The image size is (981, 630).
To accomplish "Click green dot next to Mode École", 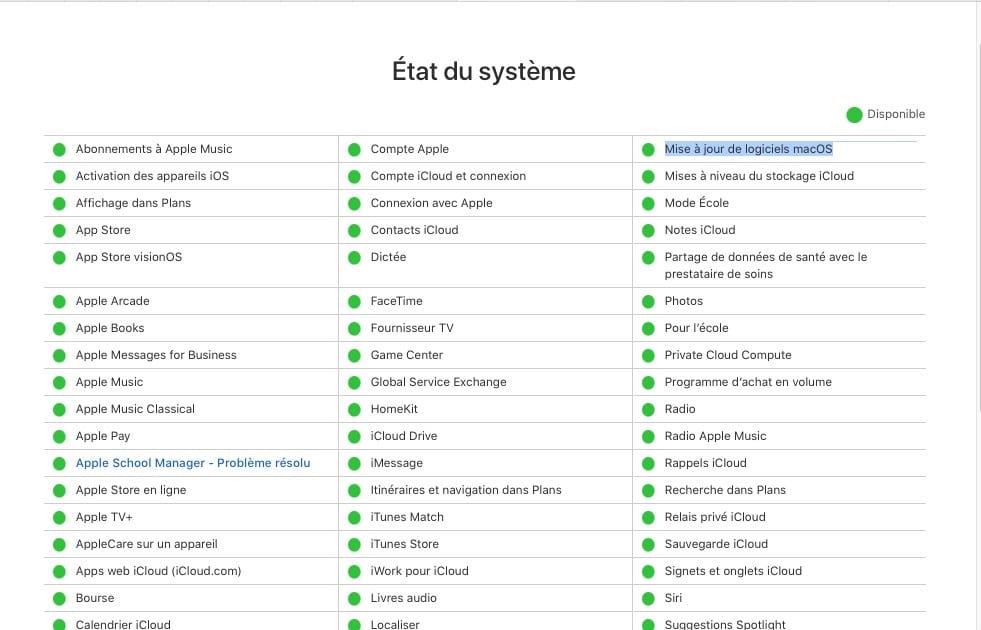I will tap(648, 203).
